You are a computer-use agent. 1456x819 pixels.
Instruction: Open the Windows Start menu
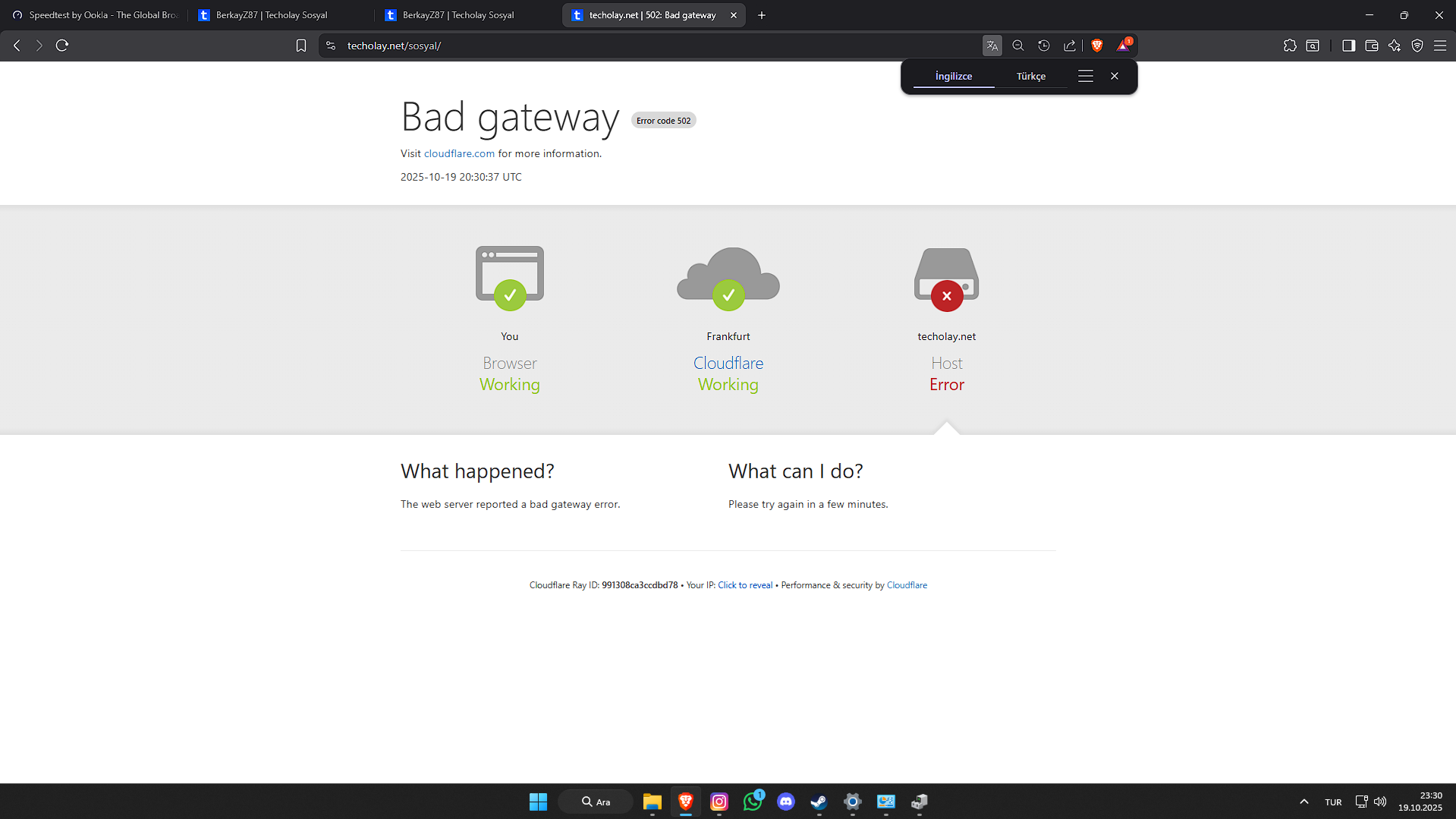tap(538, 802)
